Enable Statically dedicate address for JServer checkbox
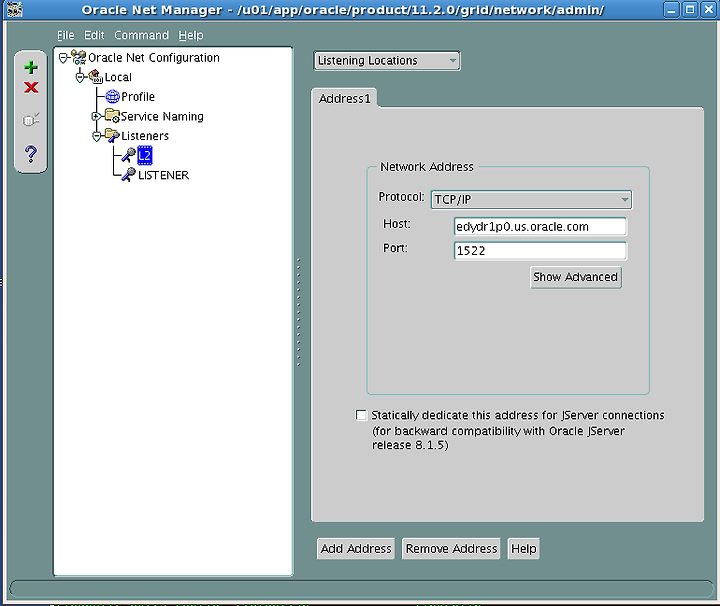This screenshot has width=720, height=606. pyautogui.click(x=361, y=415)
